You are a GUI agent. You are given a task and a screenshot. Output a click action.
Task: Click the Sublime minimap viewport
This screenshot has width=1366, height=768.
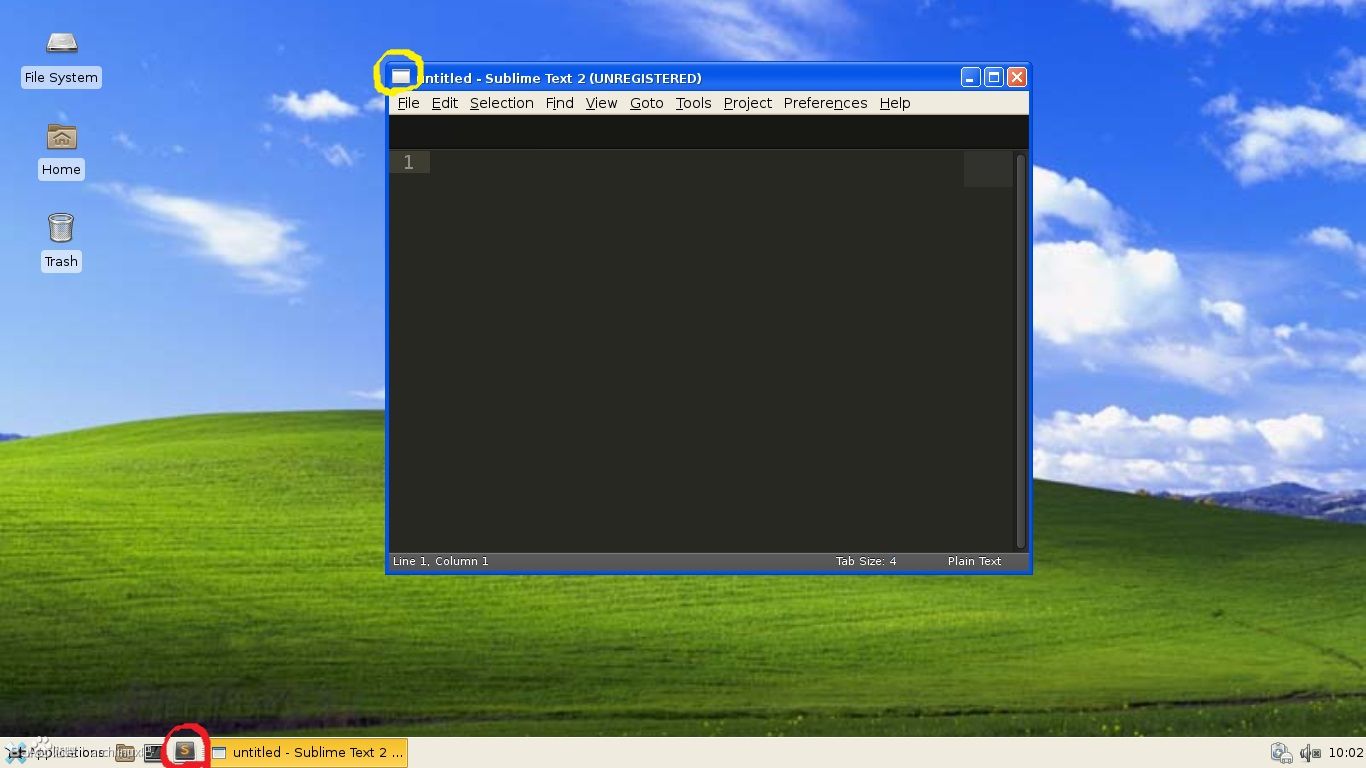point(988,169)
